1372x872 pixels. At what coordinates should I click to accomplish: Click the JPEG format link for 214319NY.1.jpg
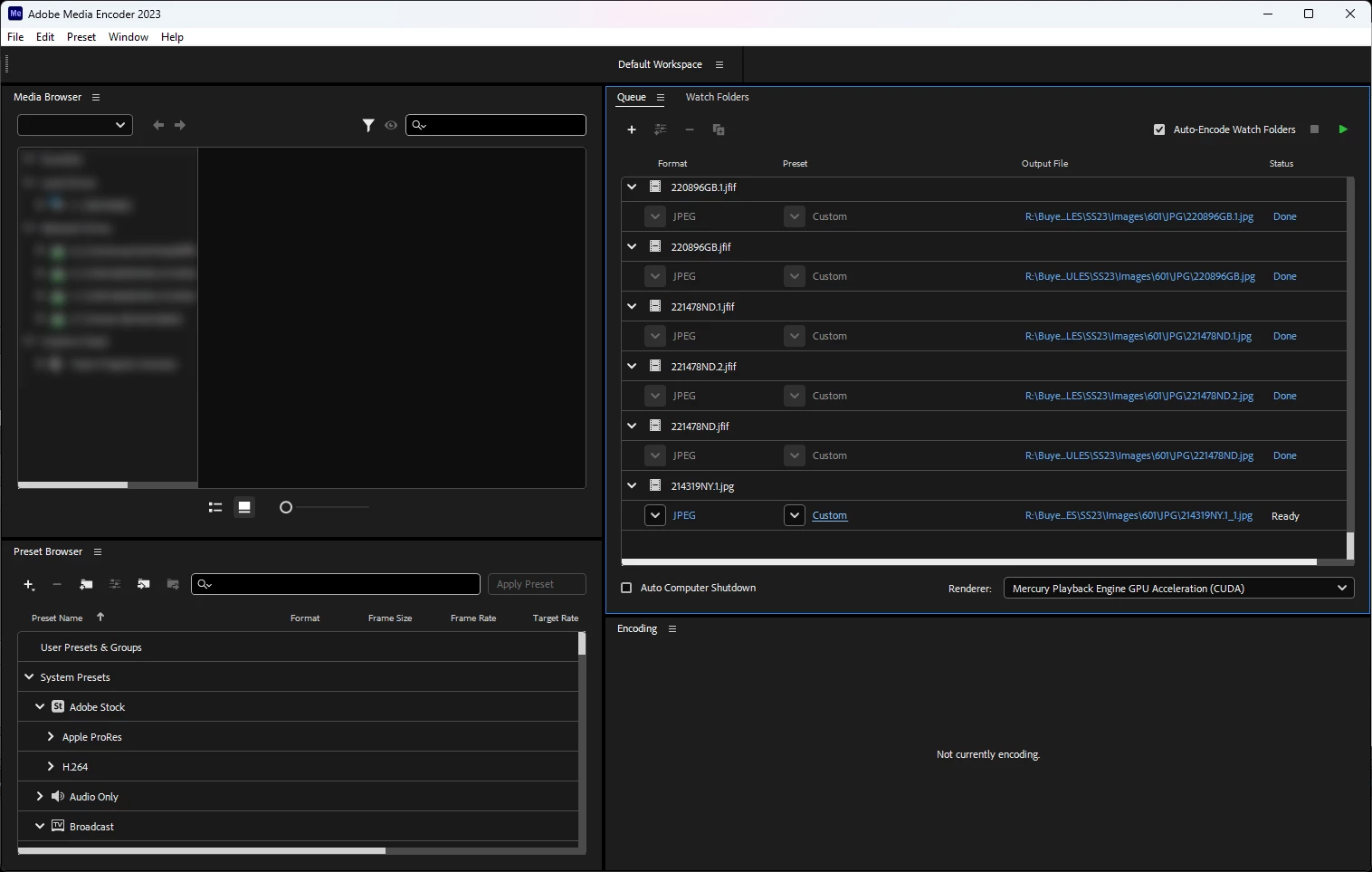pos(684,515)
